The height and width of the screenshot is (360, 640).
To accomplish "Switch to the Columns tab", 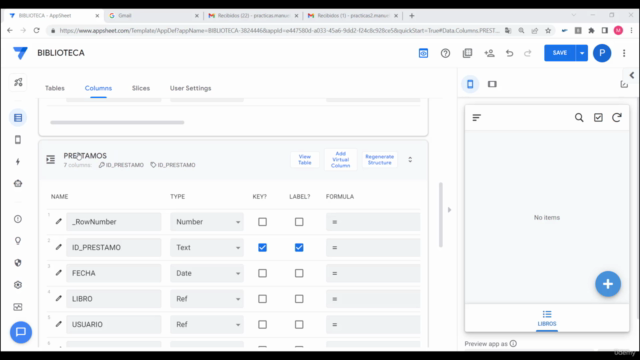I will pyautogui.click(x=98, y=88).
